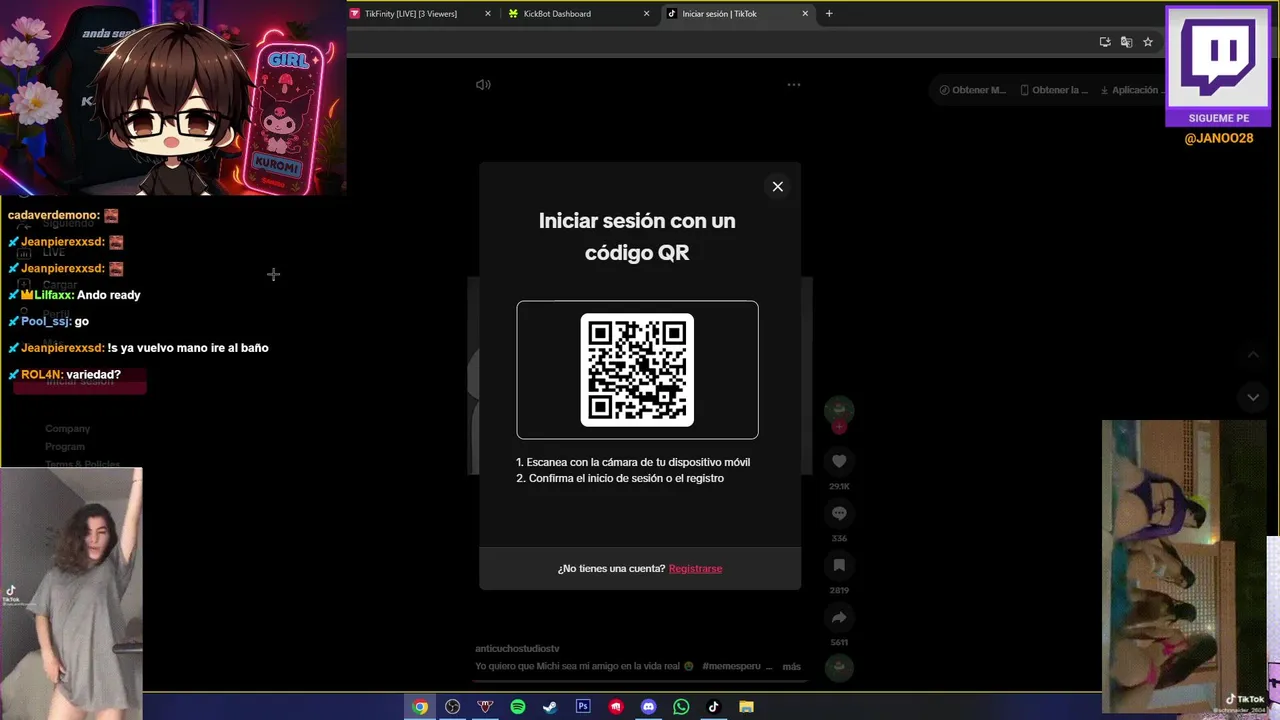Click the 29.1K likes count

tap(839, 486)
